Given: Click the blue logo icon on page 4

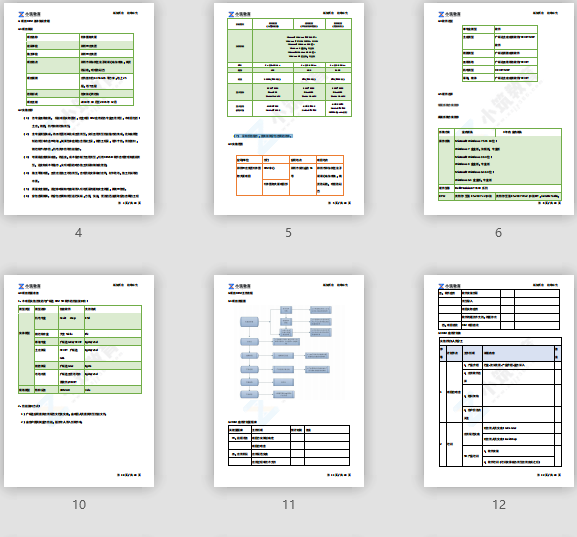Looking at the screenshot, I should pos(21,14).
